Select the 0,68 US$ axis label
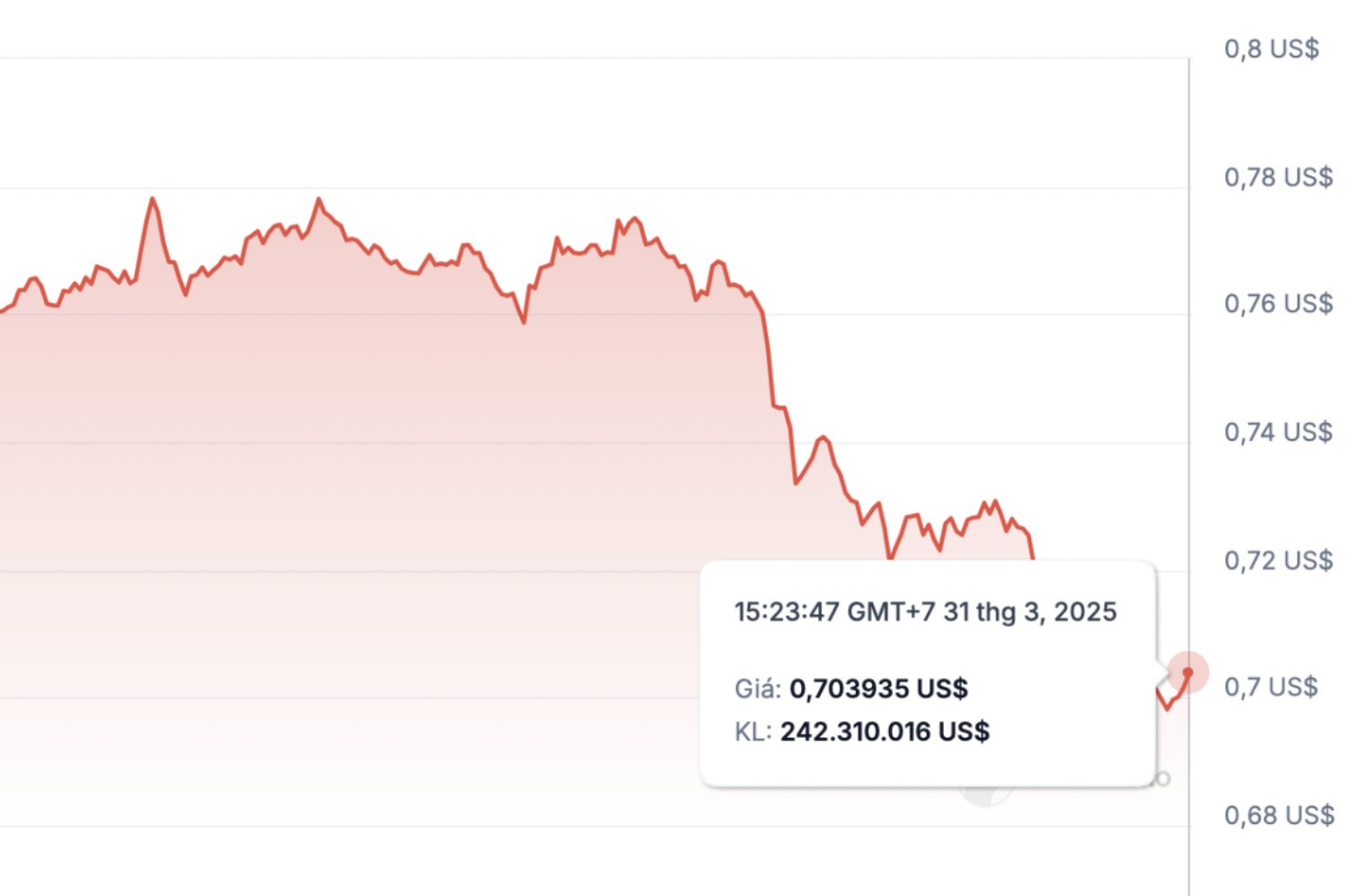This screenshot has height=896, width=1366. [1278, 815]
